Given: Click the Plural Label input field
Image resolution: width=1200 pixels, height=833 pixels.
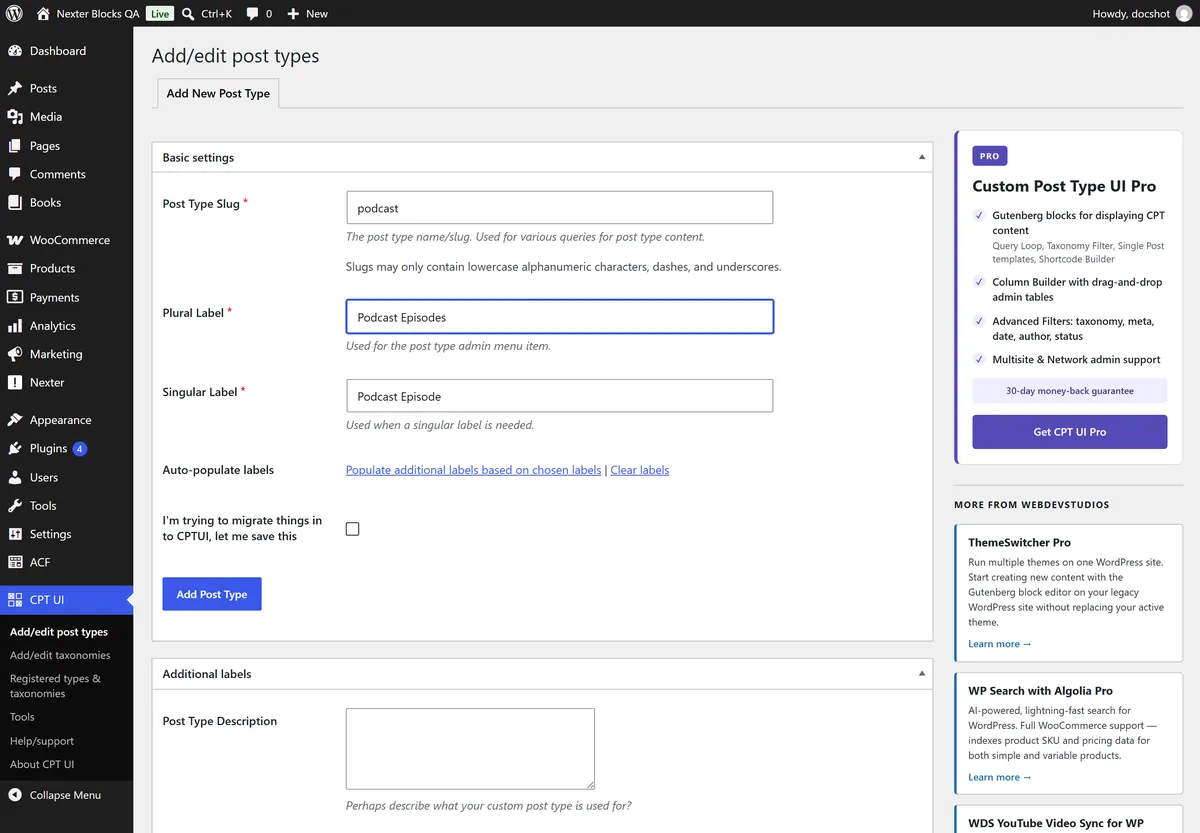Looking at the screenshot, I should 560,317.
